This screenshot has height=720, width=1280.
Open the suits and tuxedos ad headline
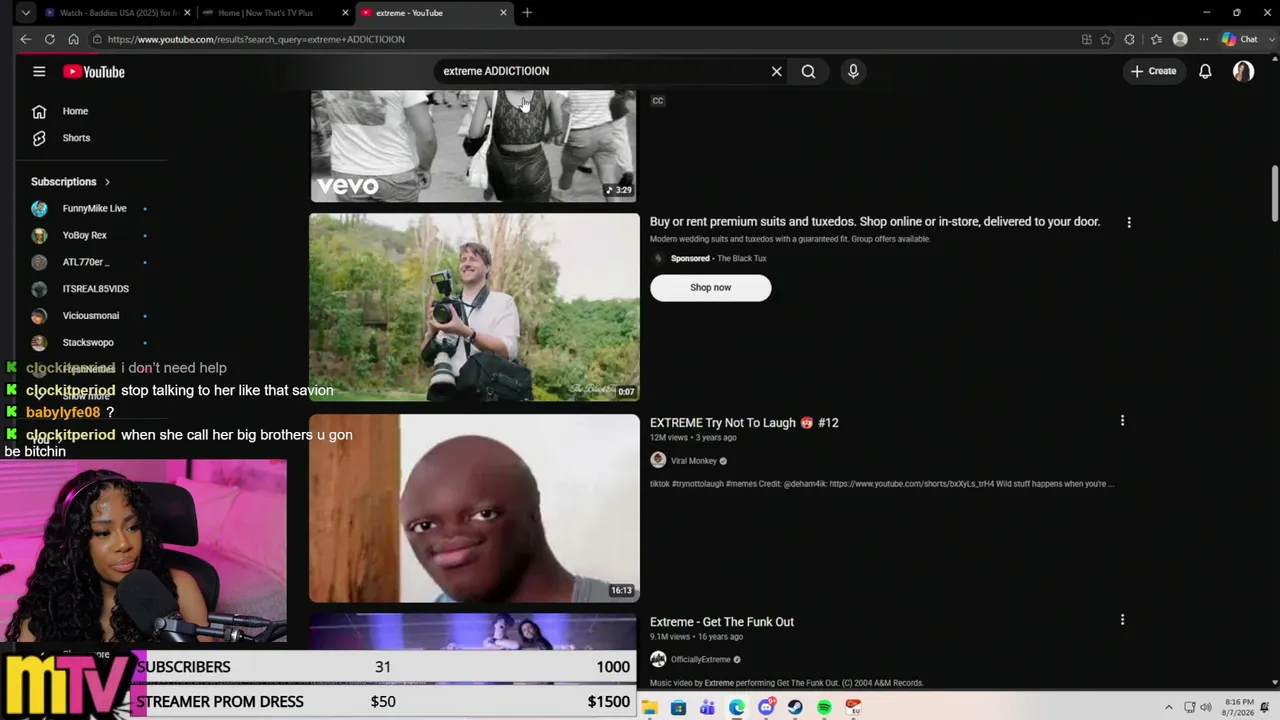(875, 222)
